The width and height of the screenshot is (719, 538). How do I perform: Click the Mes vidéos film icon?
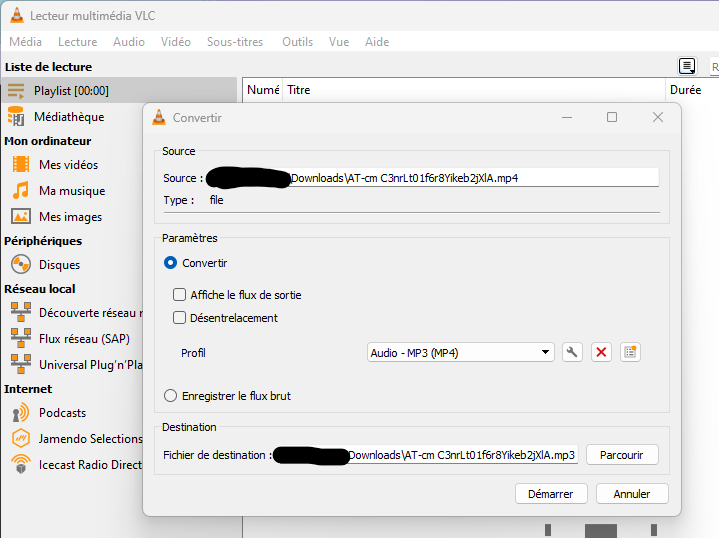point(21,164)
